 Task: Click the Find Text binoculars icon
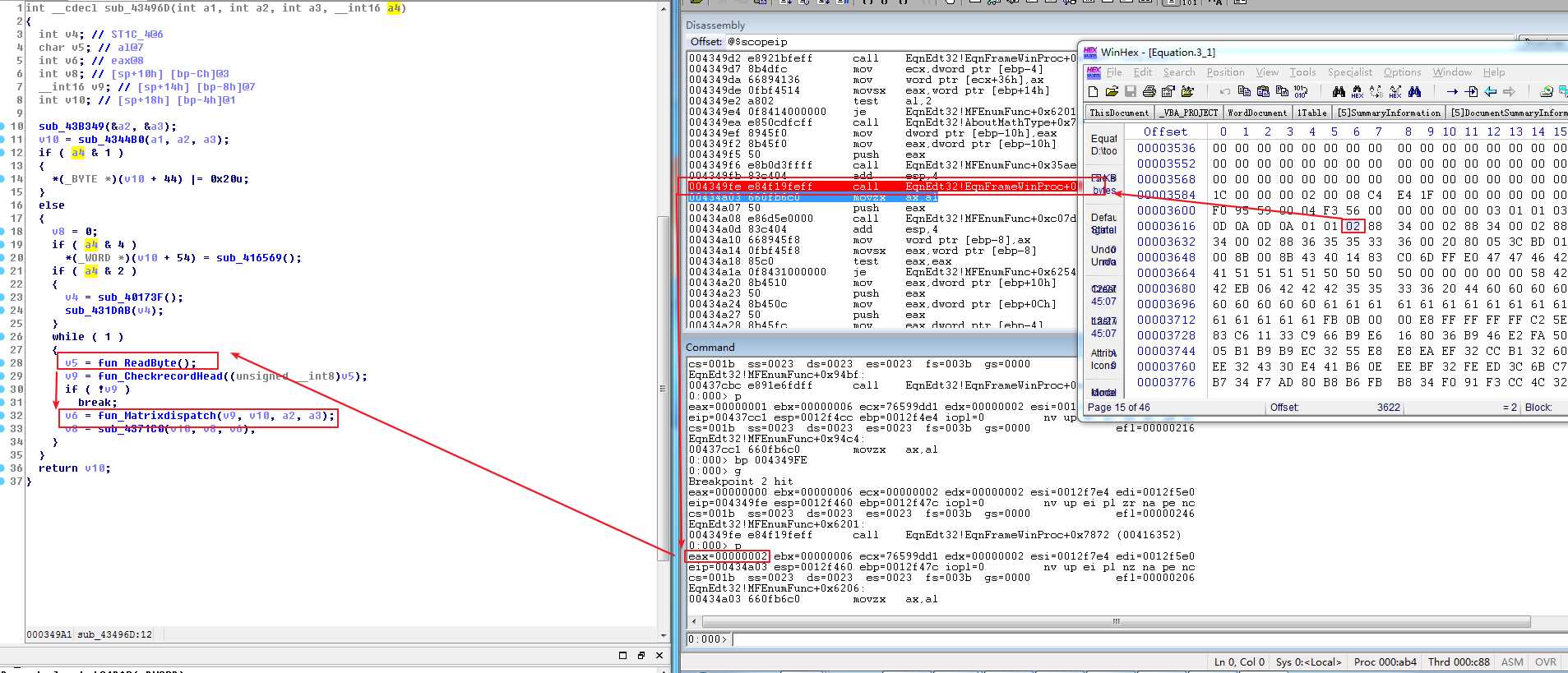(x=1339, y=91)
